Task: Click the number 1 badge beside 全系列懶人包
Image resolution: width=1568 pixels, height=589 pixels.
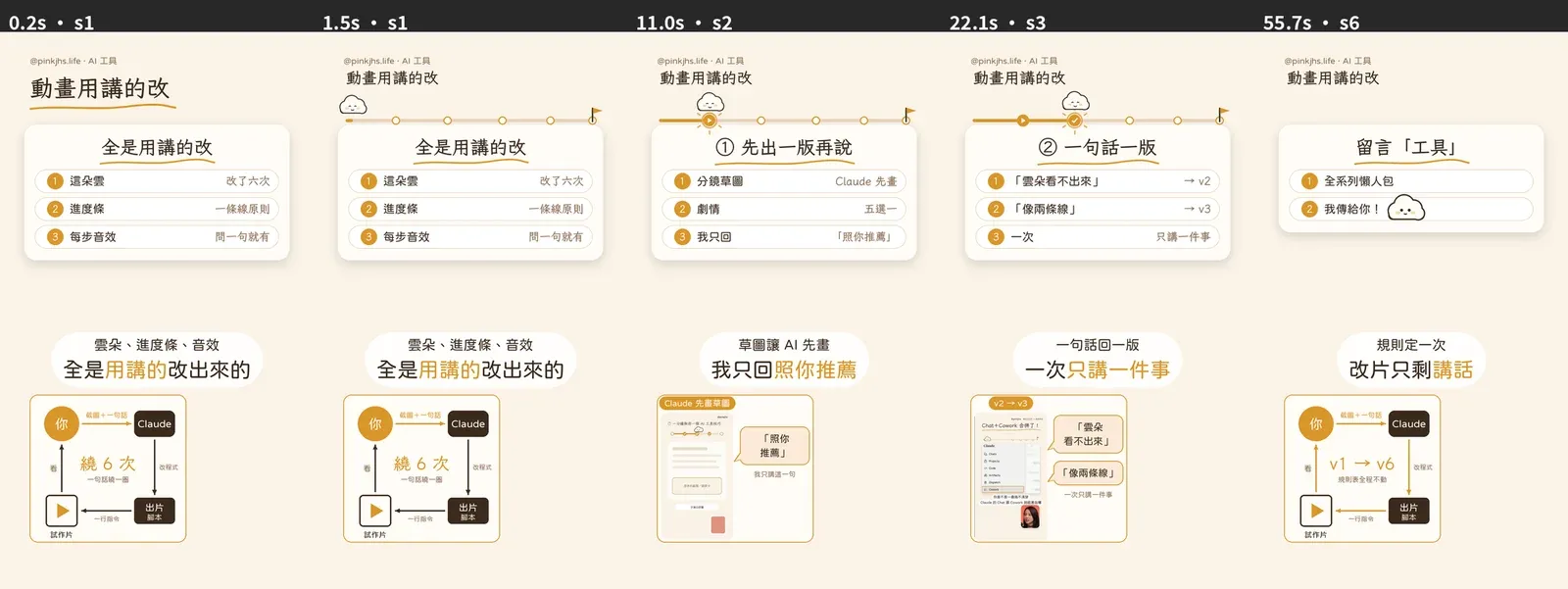Action: click(x=1309, y=181)
